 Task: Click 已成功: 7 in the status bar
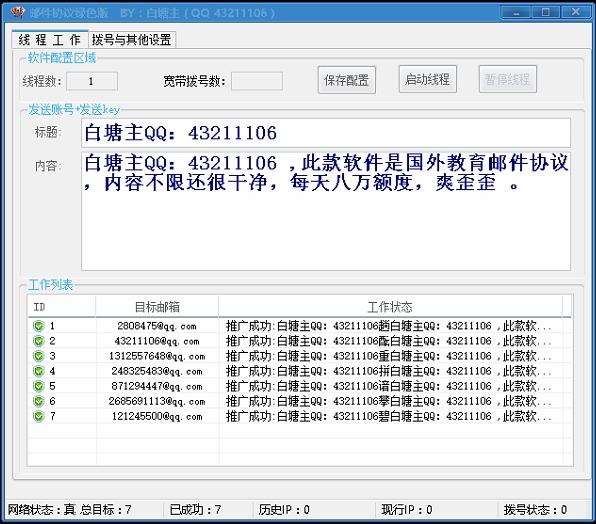click(x=195, y=510)
